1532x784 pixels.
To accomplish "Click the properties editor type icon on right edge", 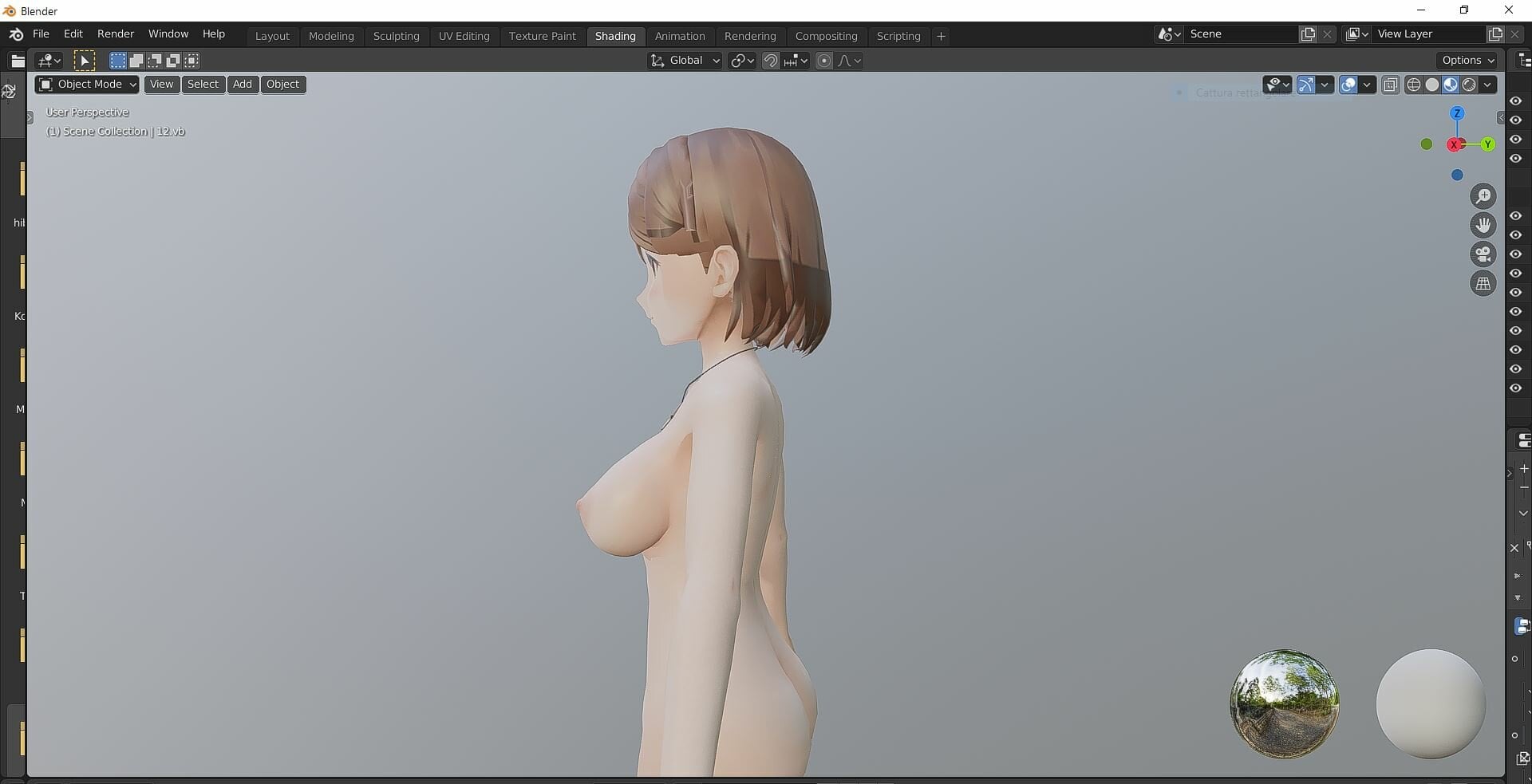I will [x=1523, y=441].
